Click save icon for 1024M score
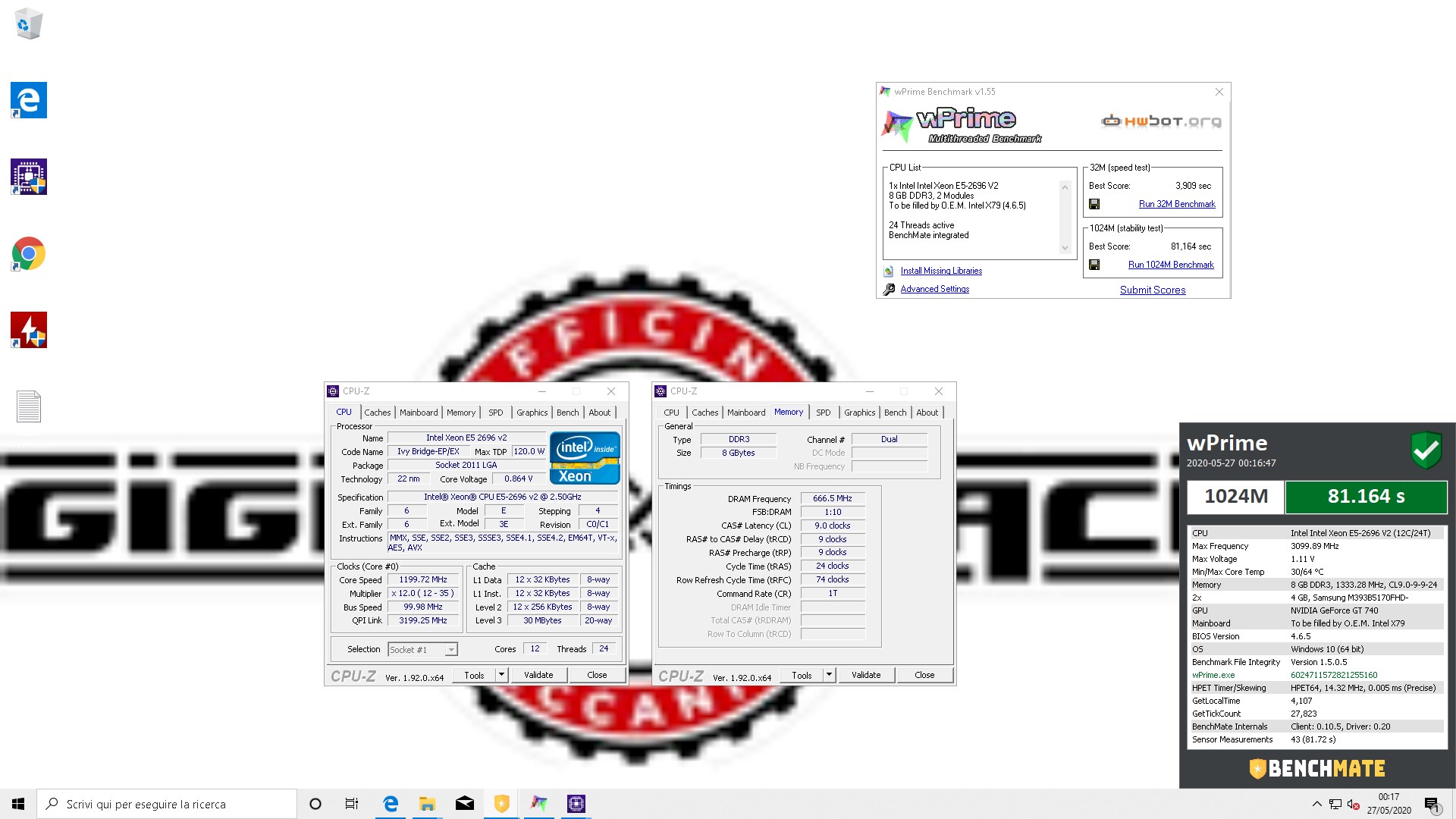This screenshot has height=819, width=1456. click(x=1094, y=265)
